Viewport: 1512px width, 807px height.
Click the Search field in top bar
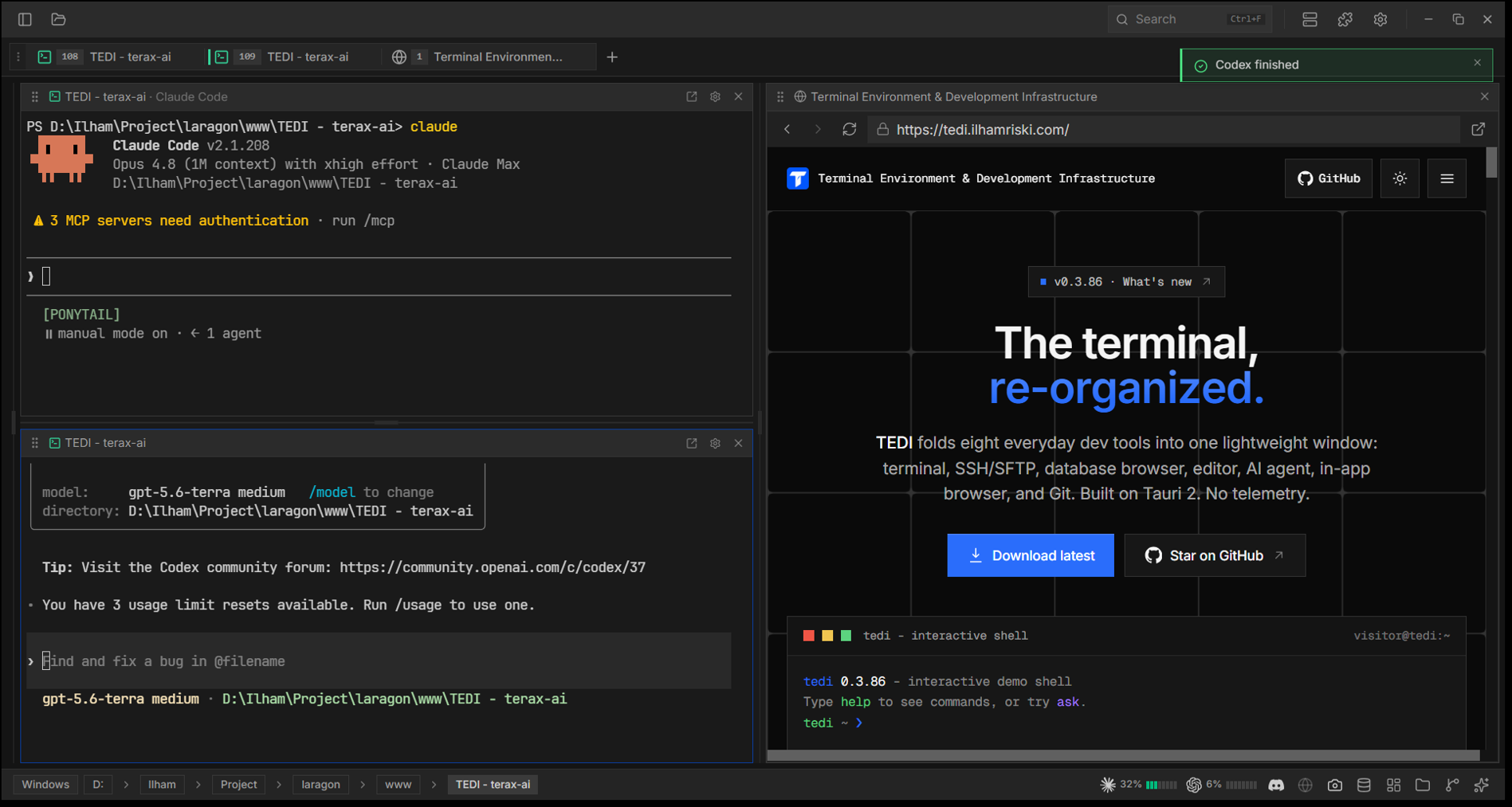pyautogui.click(x=1189, y=19)
